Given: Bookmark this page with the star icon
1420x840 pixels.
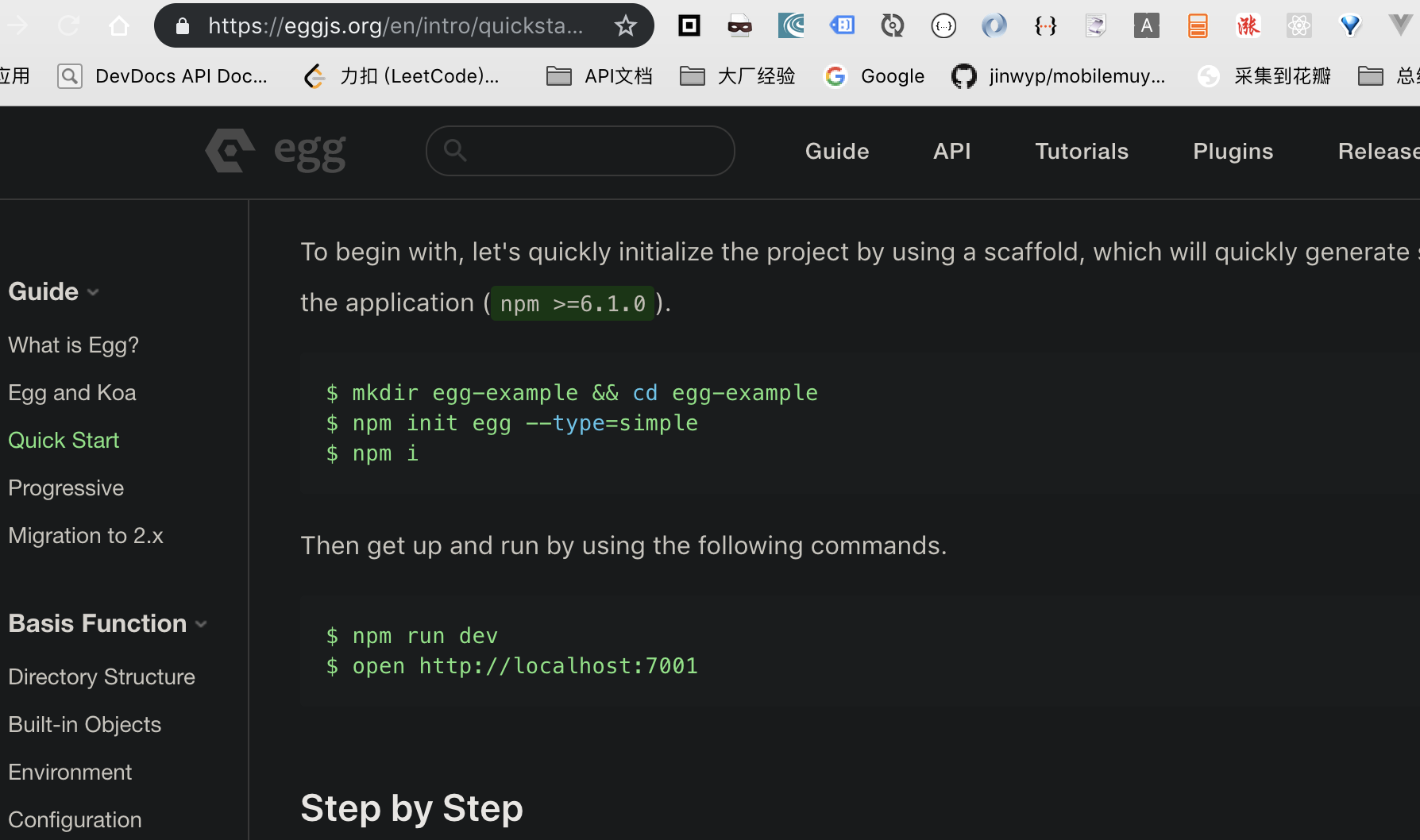Looking at the screenshot, I should (626, 26).
